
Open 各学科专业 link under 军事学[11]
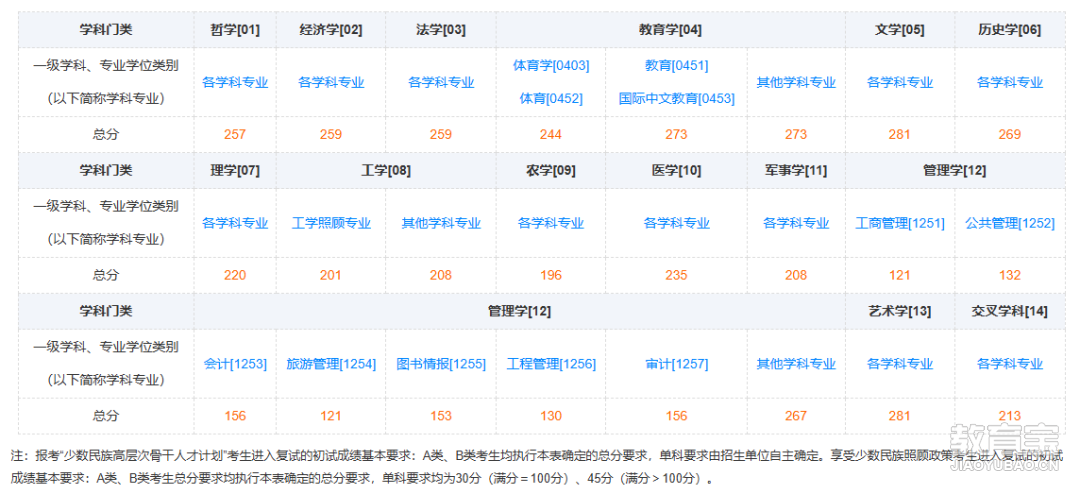(x=796, y=223)
